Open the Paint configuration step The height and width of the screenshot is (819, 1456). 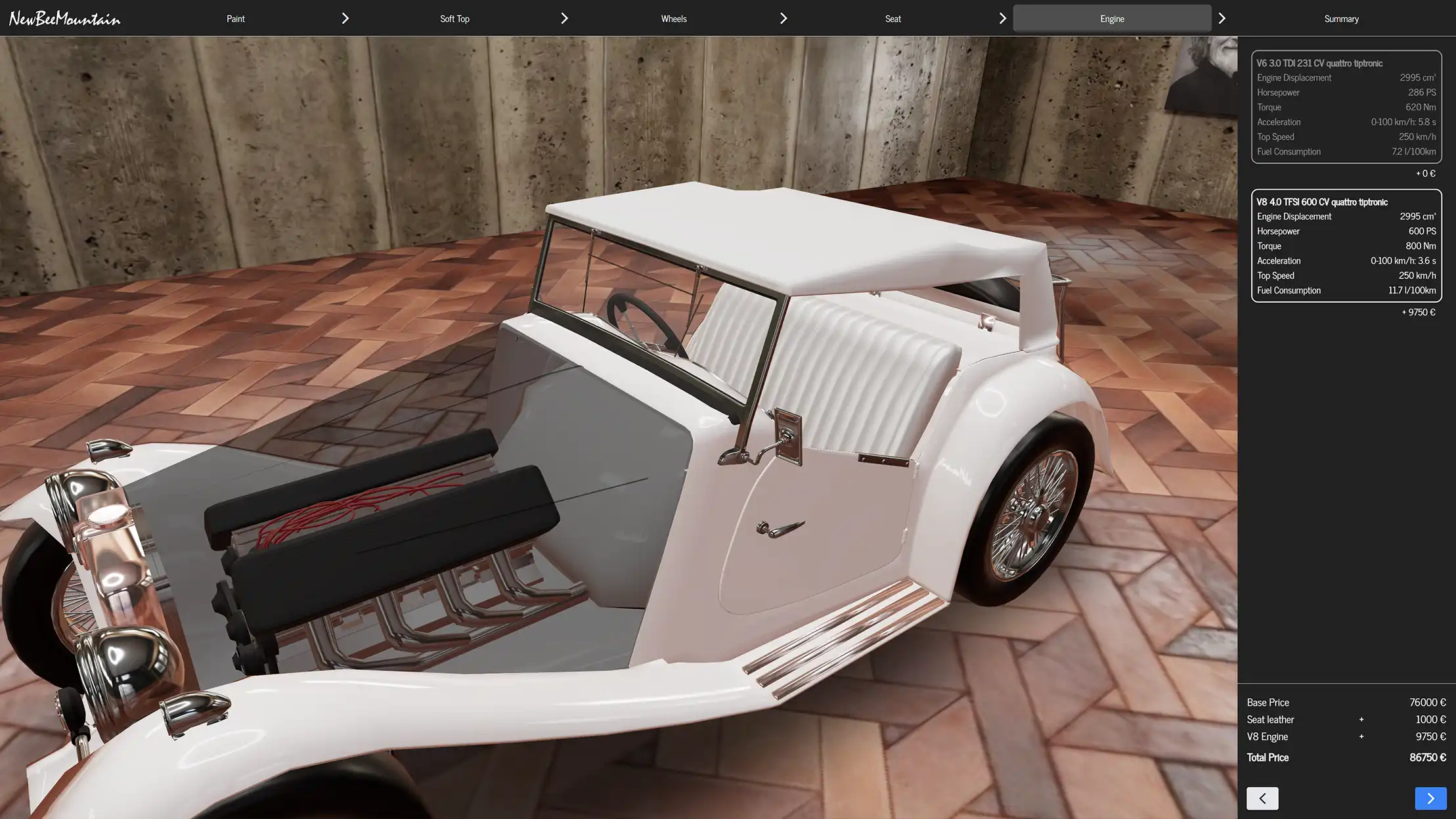click(x=235, y=18)
